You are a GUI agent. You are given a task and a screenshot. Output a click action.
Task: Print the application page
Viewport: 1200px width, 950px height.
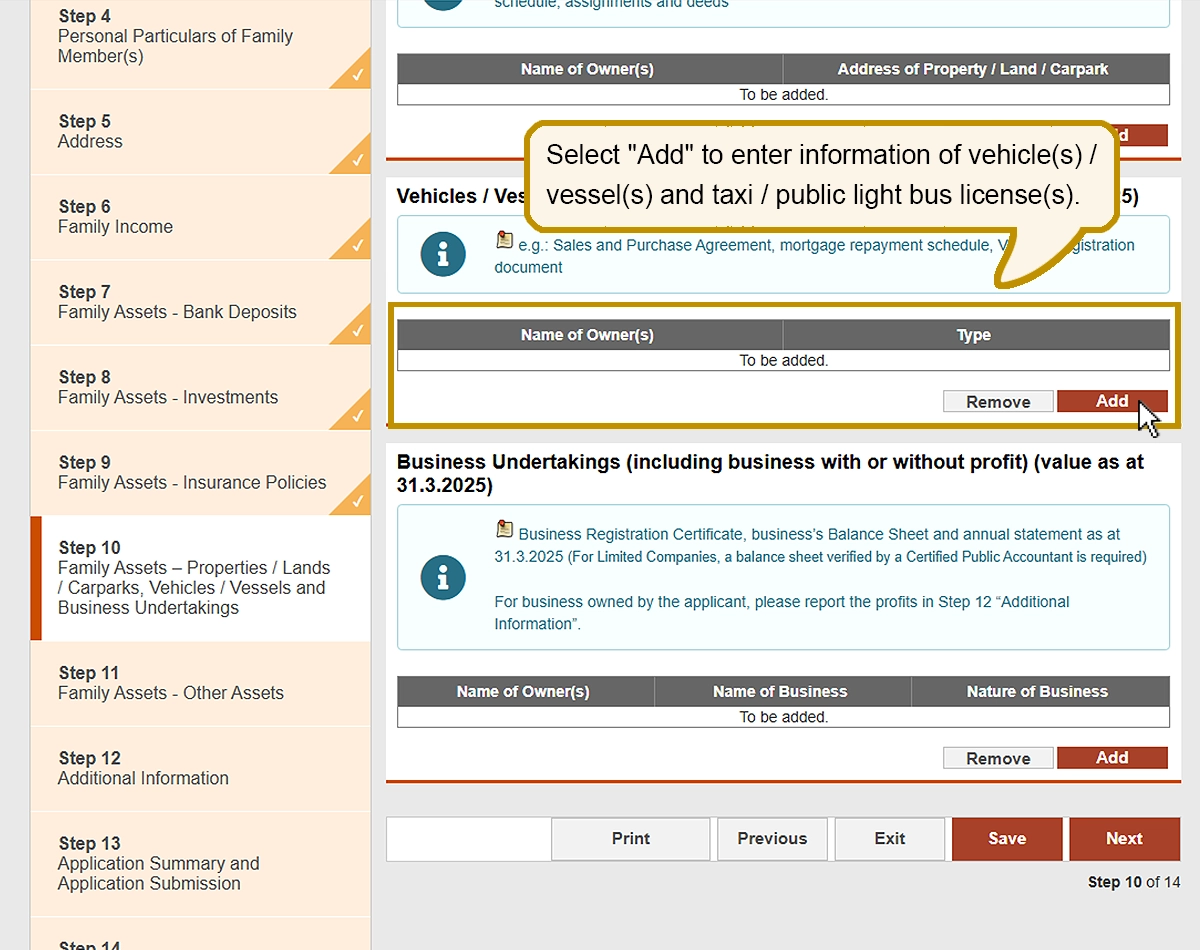click(631, 839)
